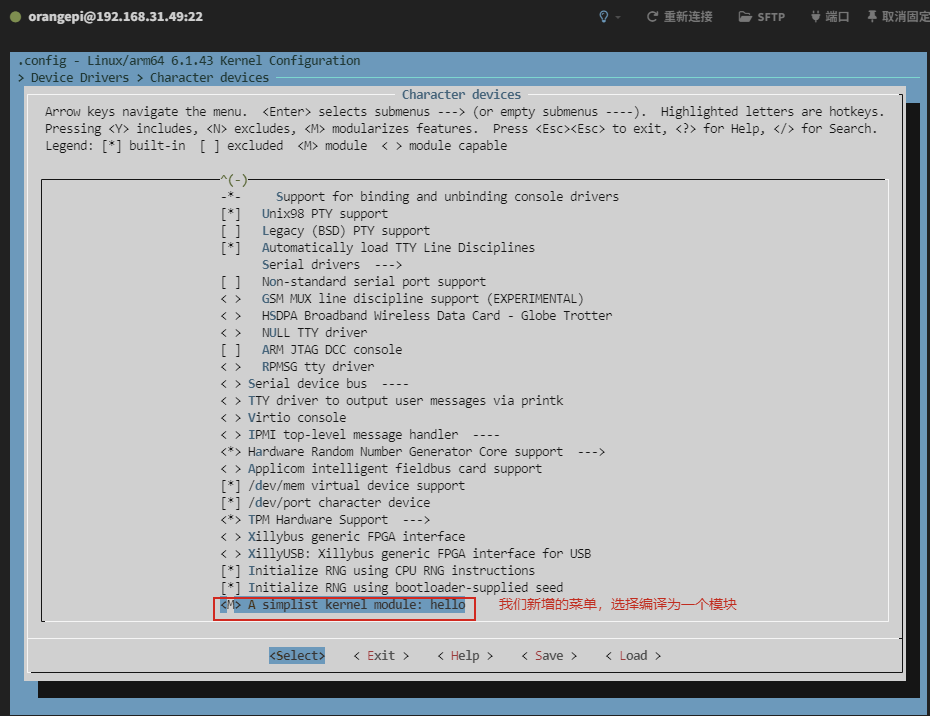Open IPMI top-level message handler entry
The width and height of the screenshot is (930, 716).
point(360,435)
